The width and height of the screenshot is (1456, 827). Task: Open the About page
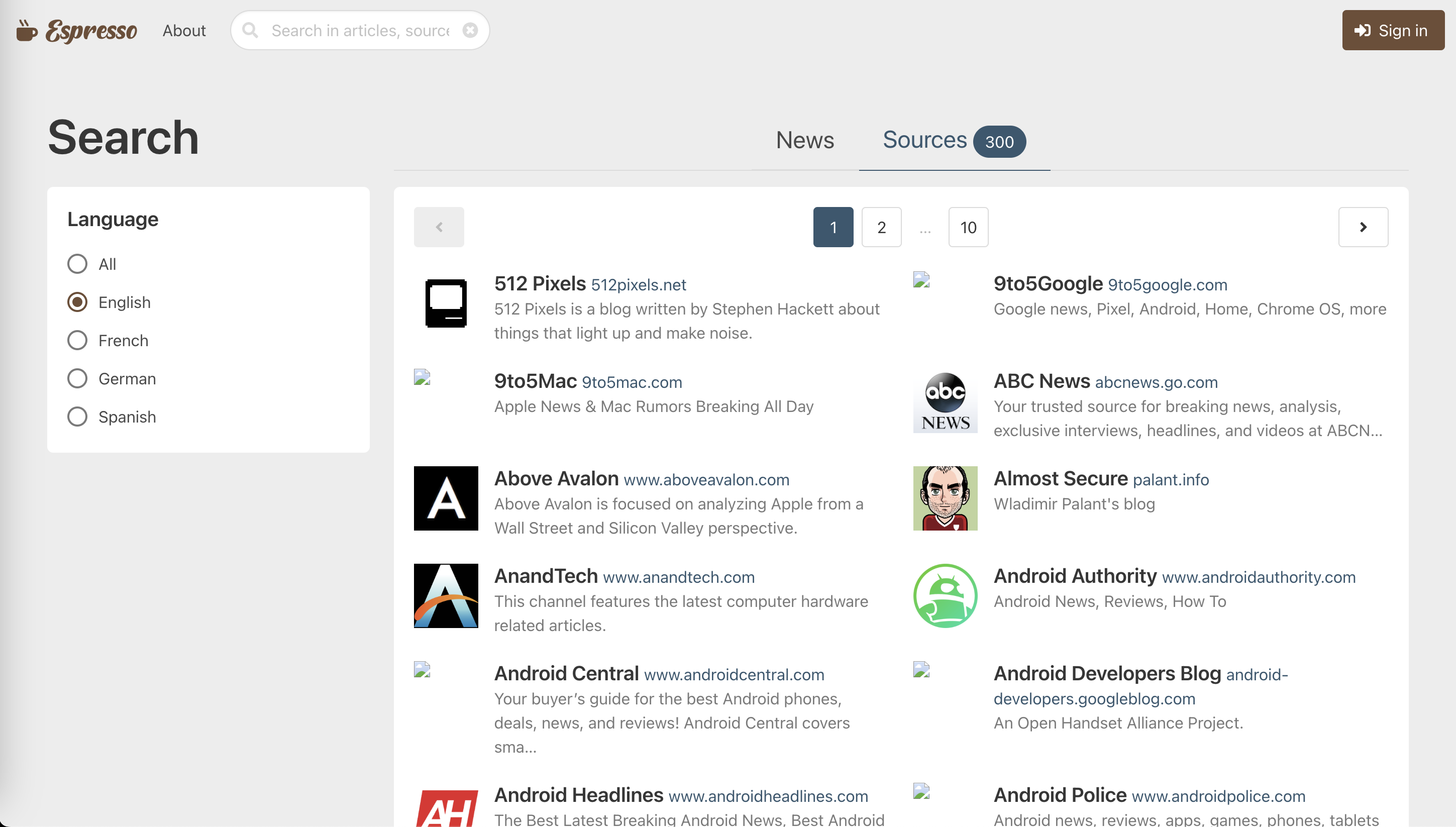point(184,30)
